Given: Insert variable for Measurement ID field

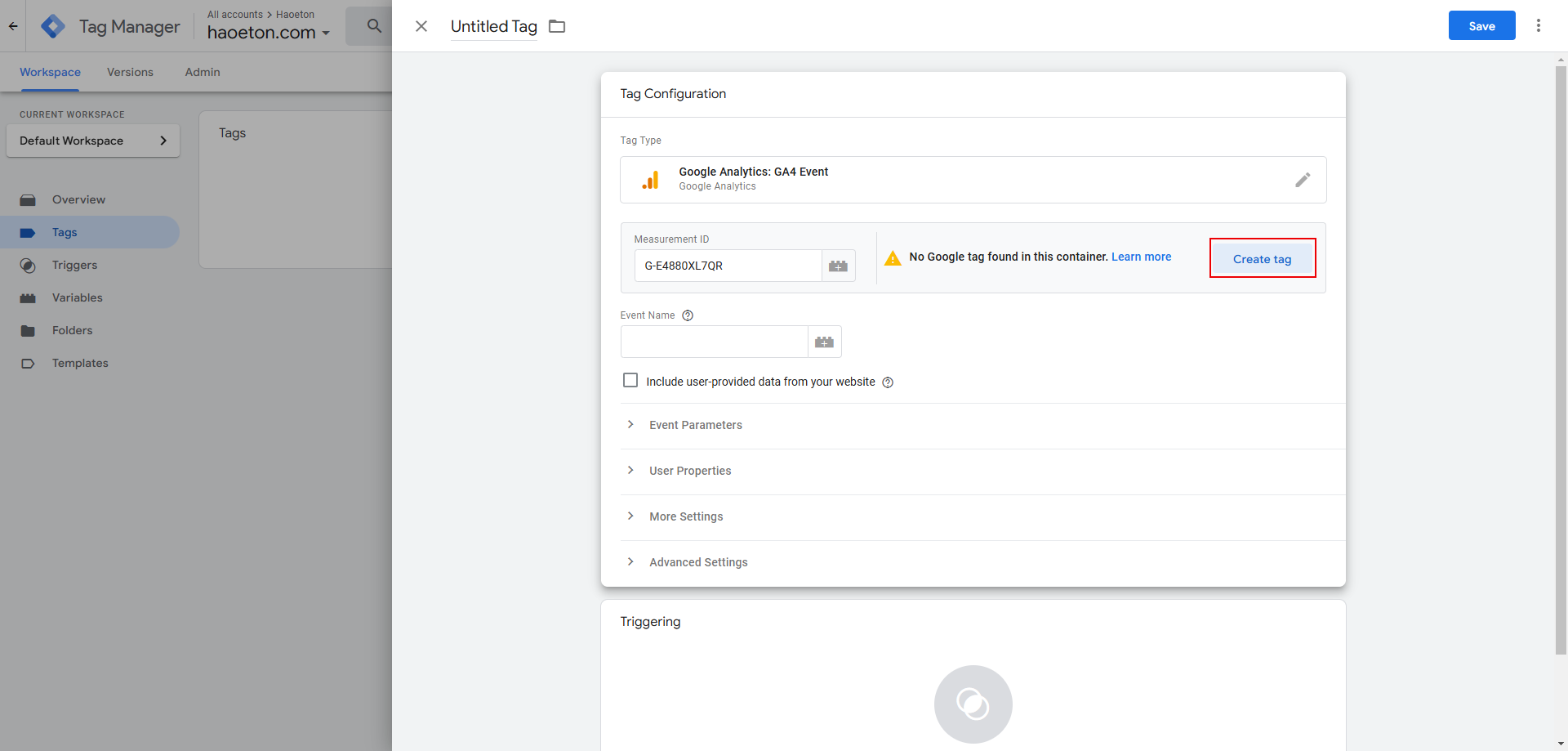Looking at the screenshot, I should [838, 266].
